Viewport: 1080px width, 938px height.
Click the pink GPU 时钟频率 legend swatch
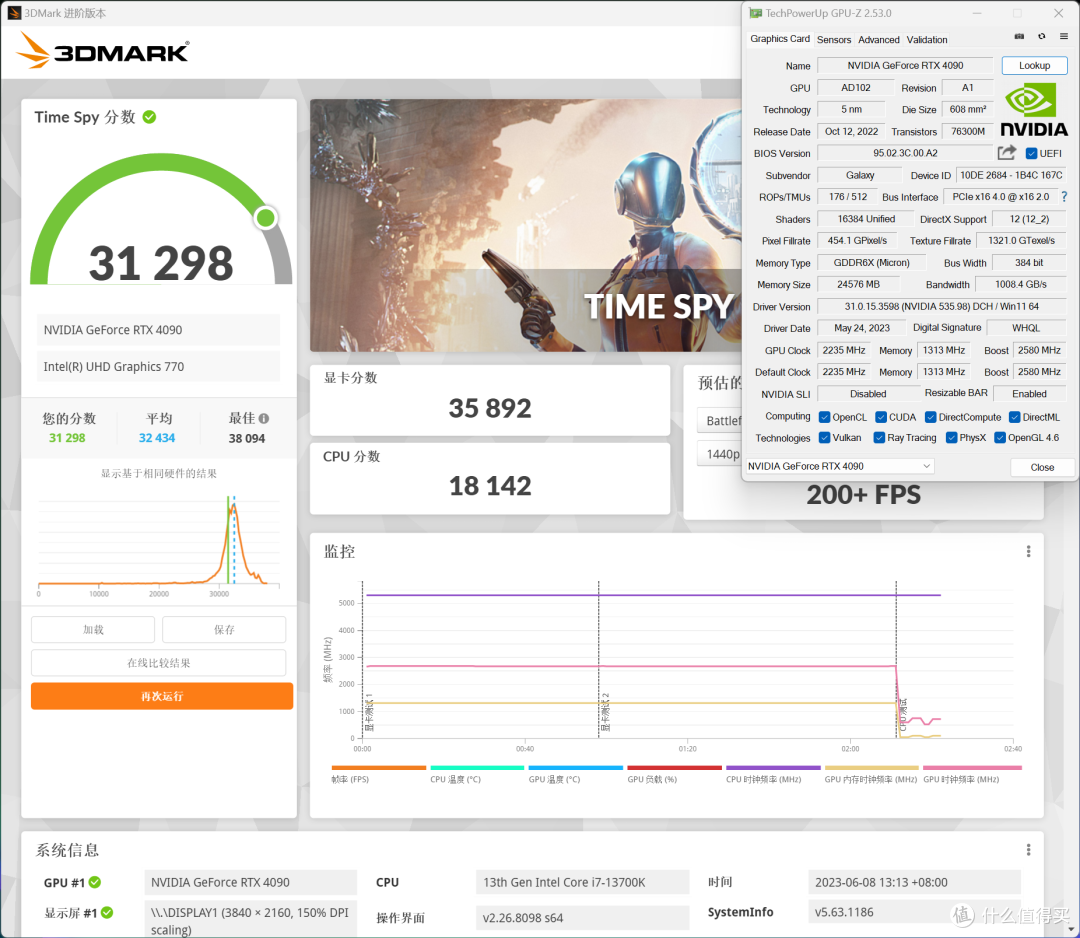973,767
